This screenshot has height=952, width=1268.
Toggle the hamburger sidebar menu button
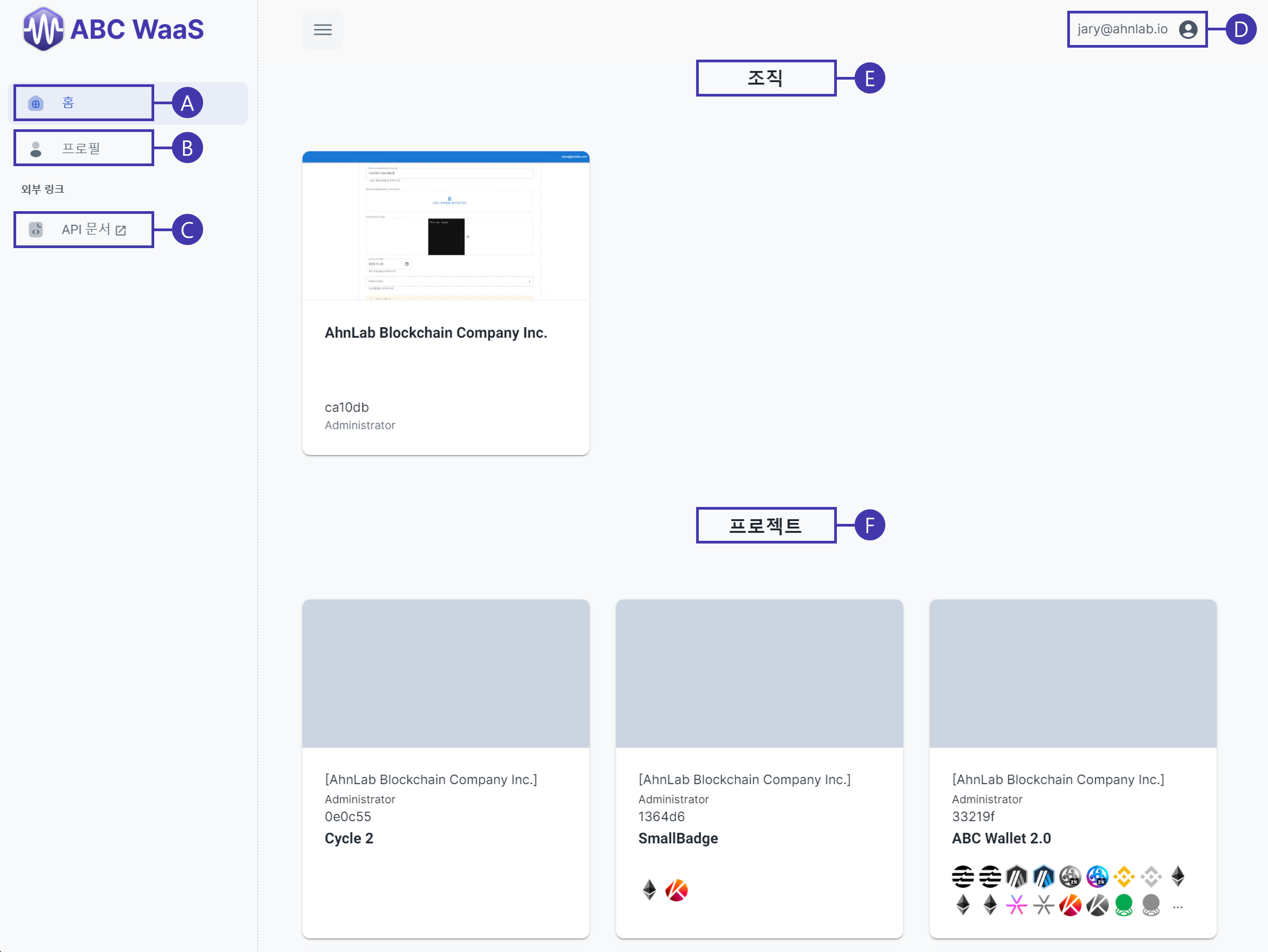(323, 29)
